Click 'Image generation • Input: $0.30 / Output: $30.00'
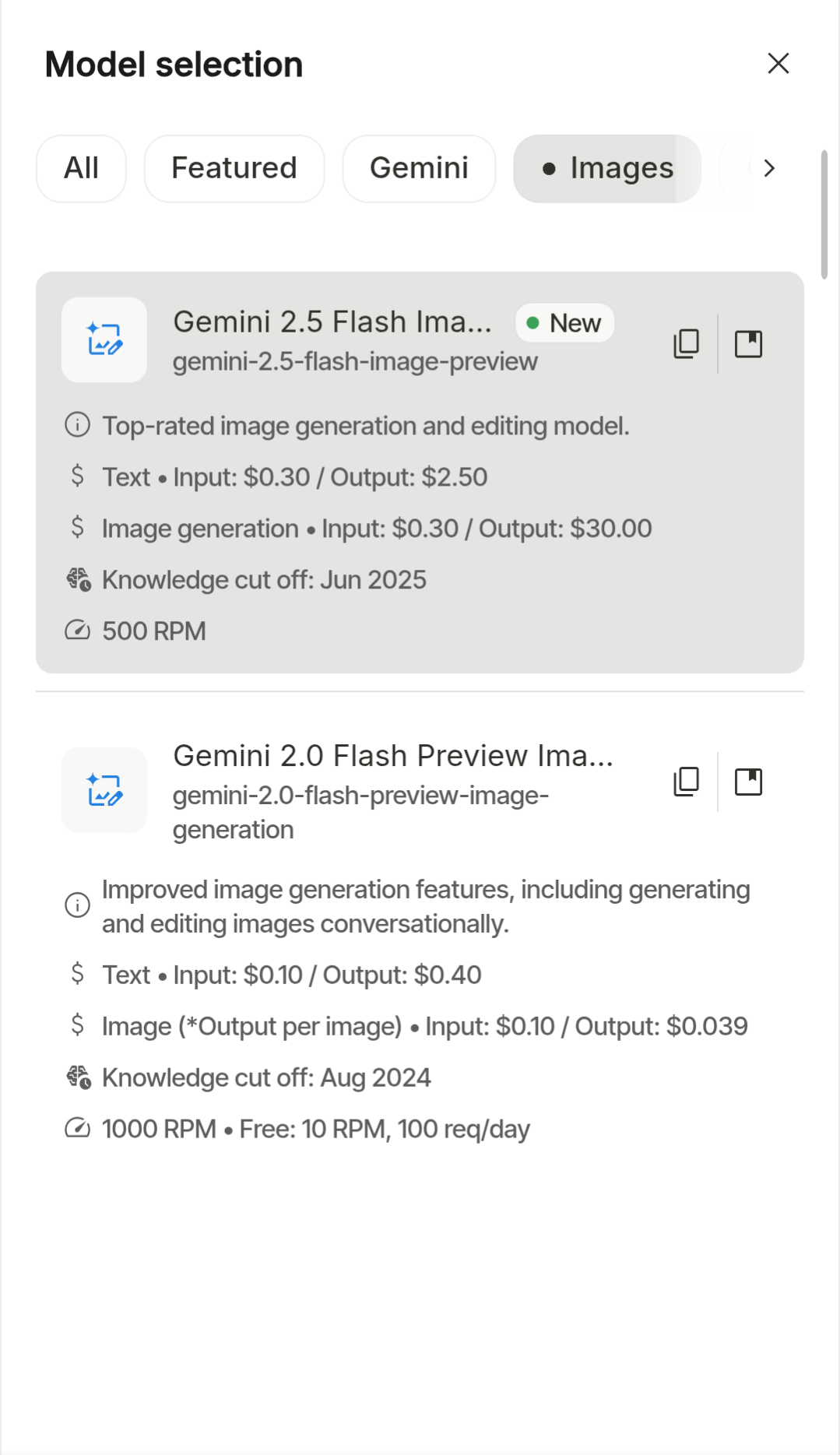The height and width of the screenshot is (1455, 840). tap(377, 529)
